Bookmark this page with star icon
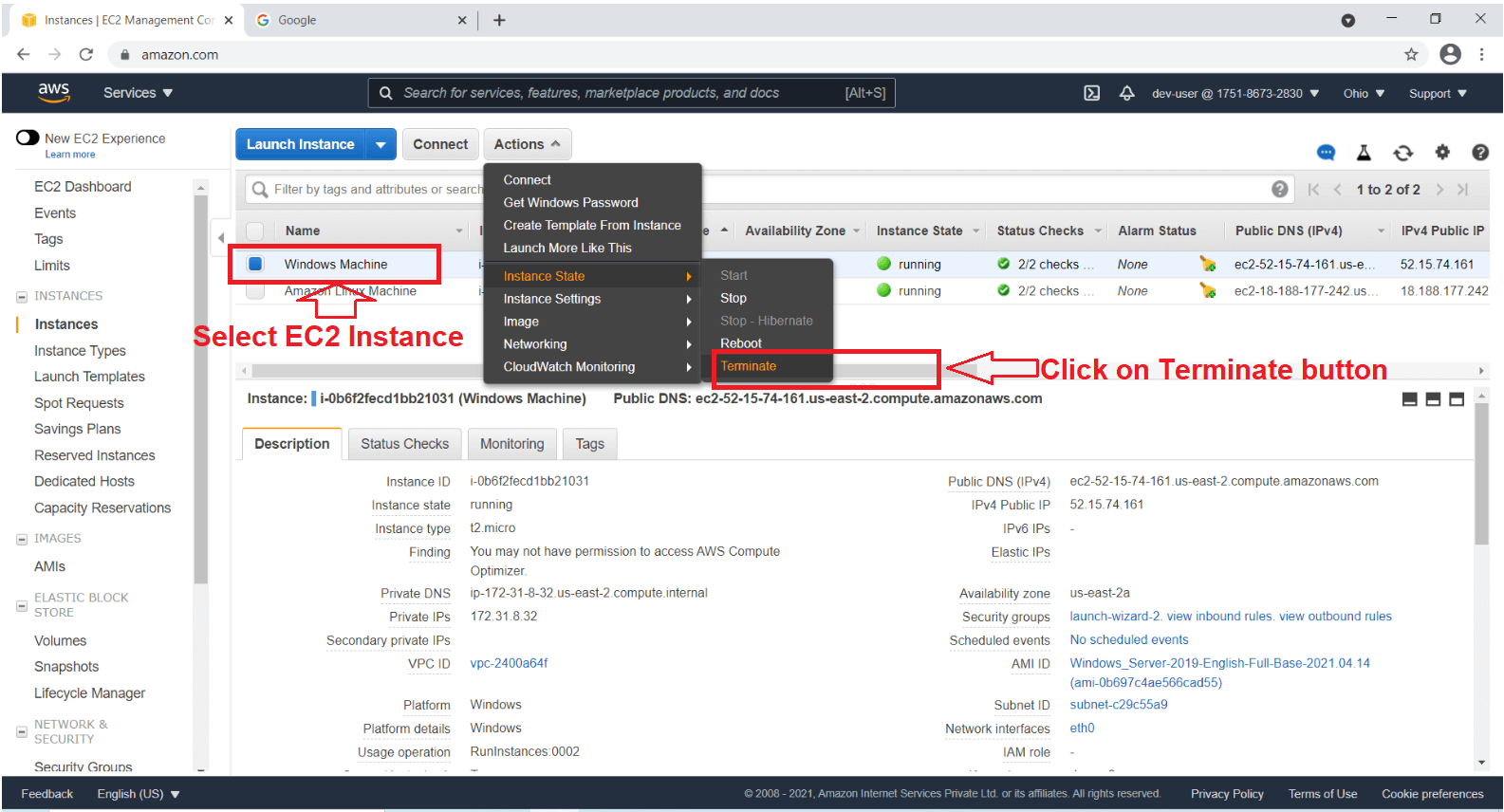 1411,54
